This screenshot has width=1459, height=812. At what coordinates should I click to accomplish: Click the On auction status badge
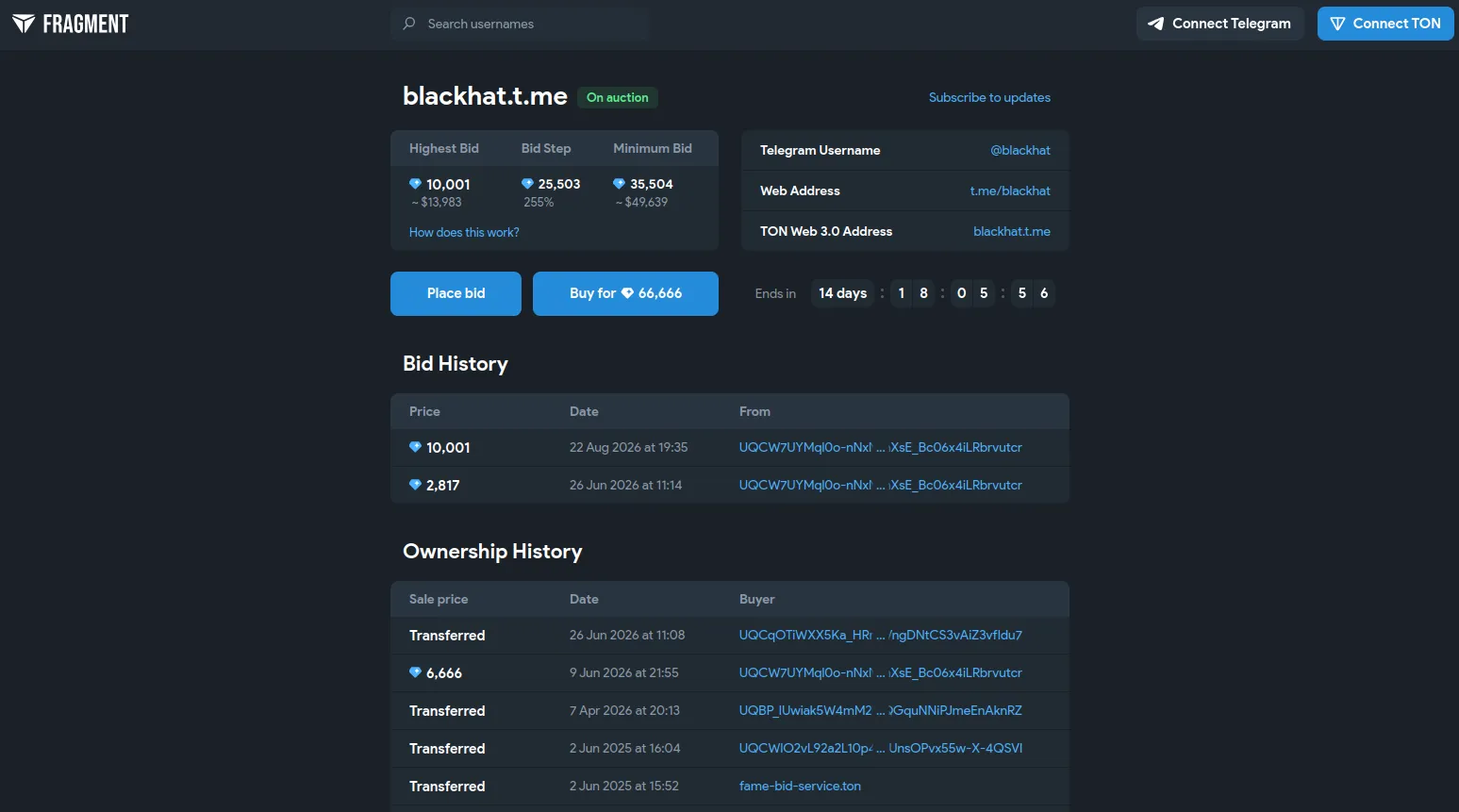coord(618,97)
